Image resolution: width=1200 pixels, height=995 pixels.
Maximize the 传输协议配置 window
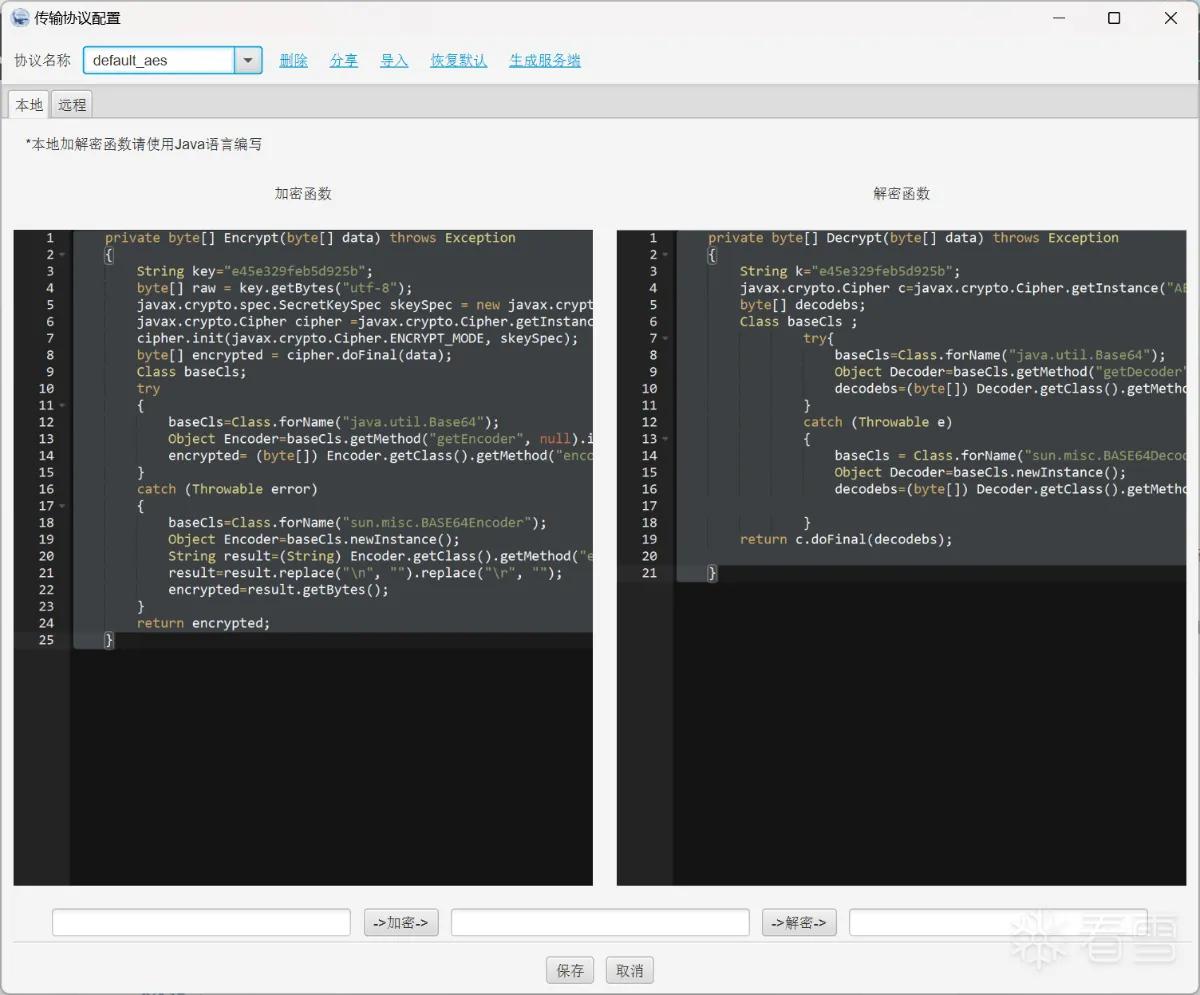pyautogui.click(x=1114, y=18)
